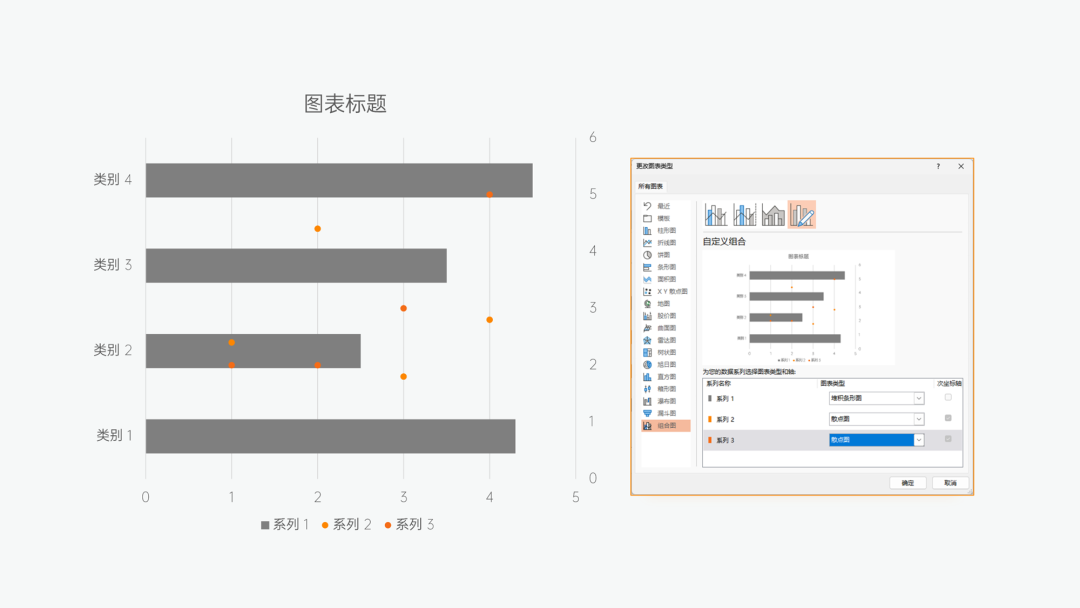Toggle secondary axis checkbox for 系列 1
The height and width of the screenshot is (608, 1080).
[x=948, y=398]
